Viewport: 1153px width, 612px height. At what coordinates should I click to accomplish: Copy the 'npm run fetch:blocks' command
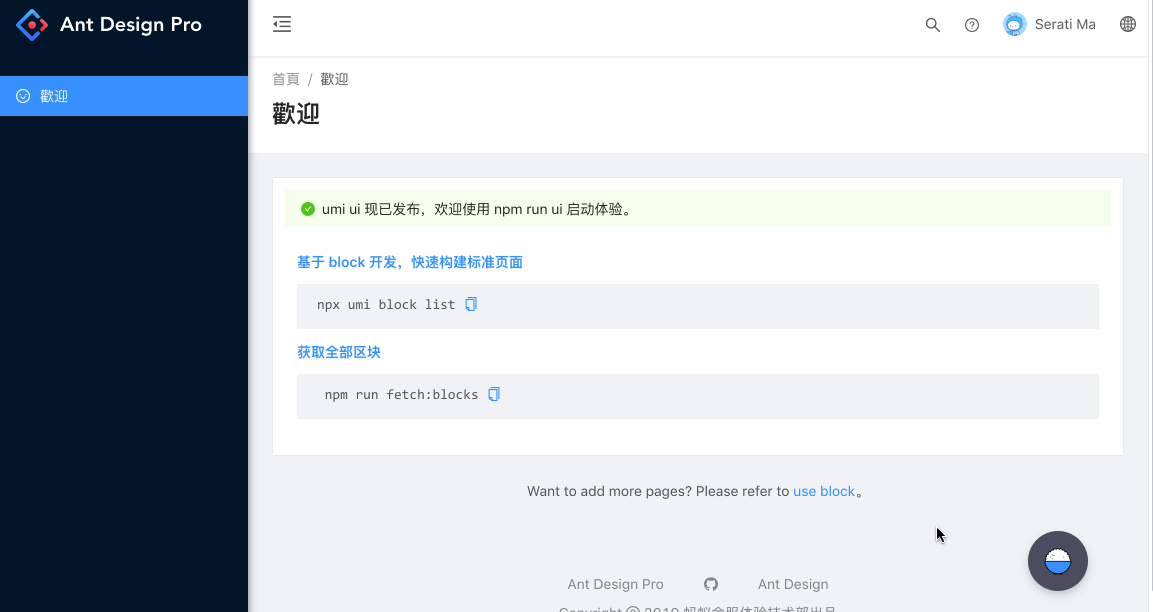(x=493, y=394)
